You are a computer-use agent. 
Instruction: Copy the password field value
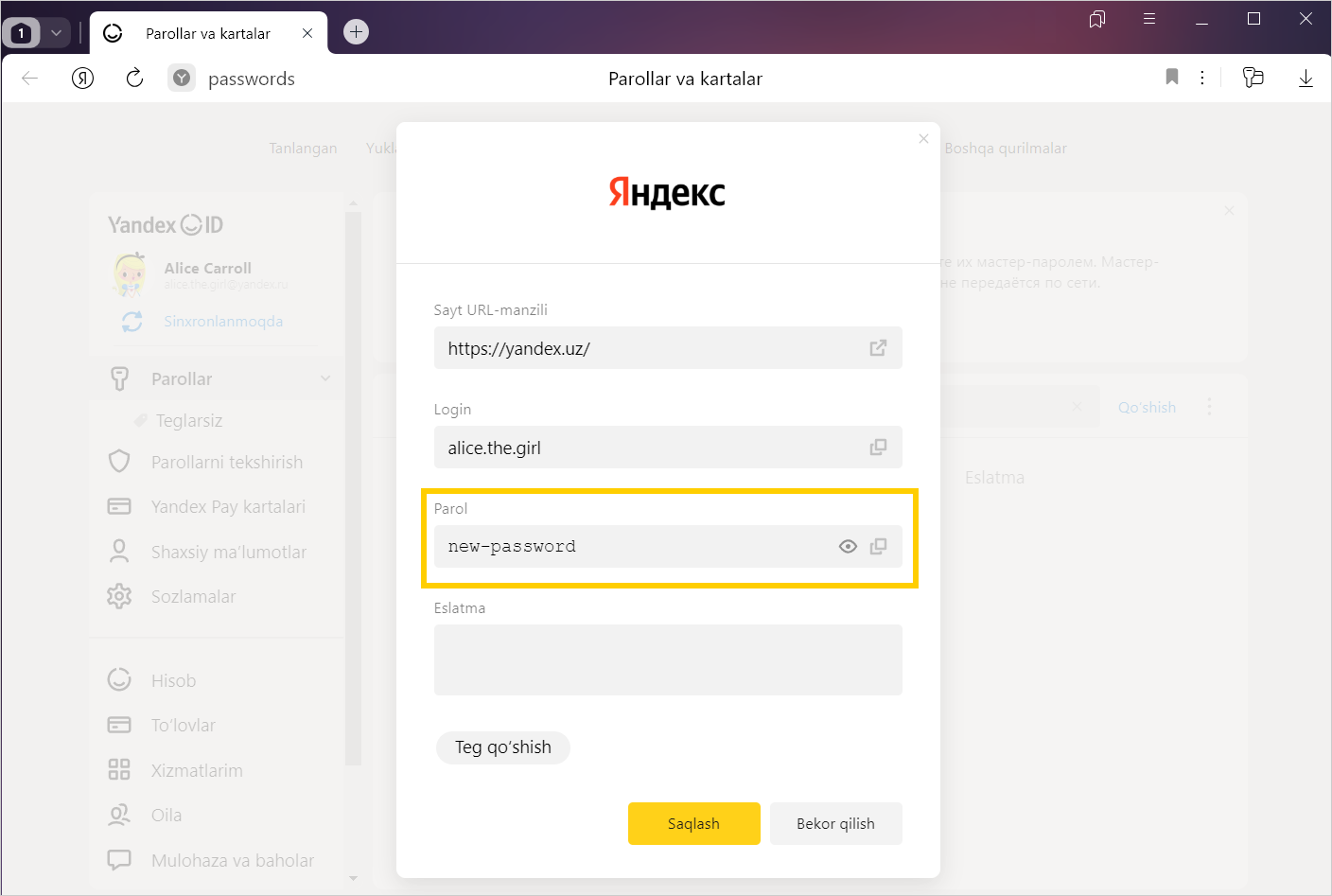(x=878, y=546)
